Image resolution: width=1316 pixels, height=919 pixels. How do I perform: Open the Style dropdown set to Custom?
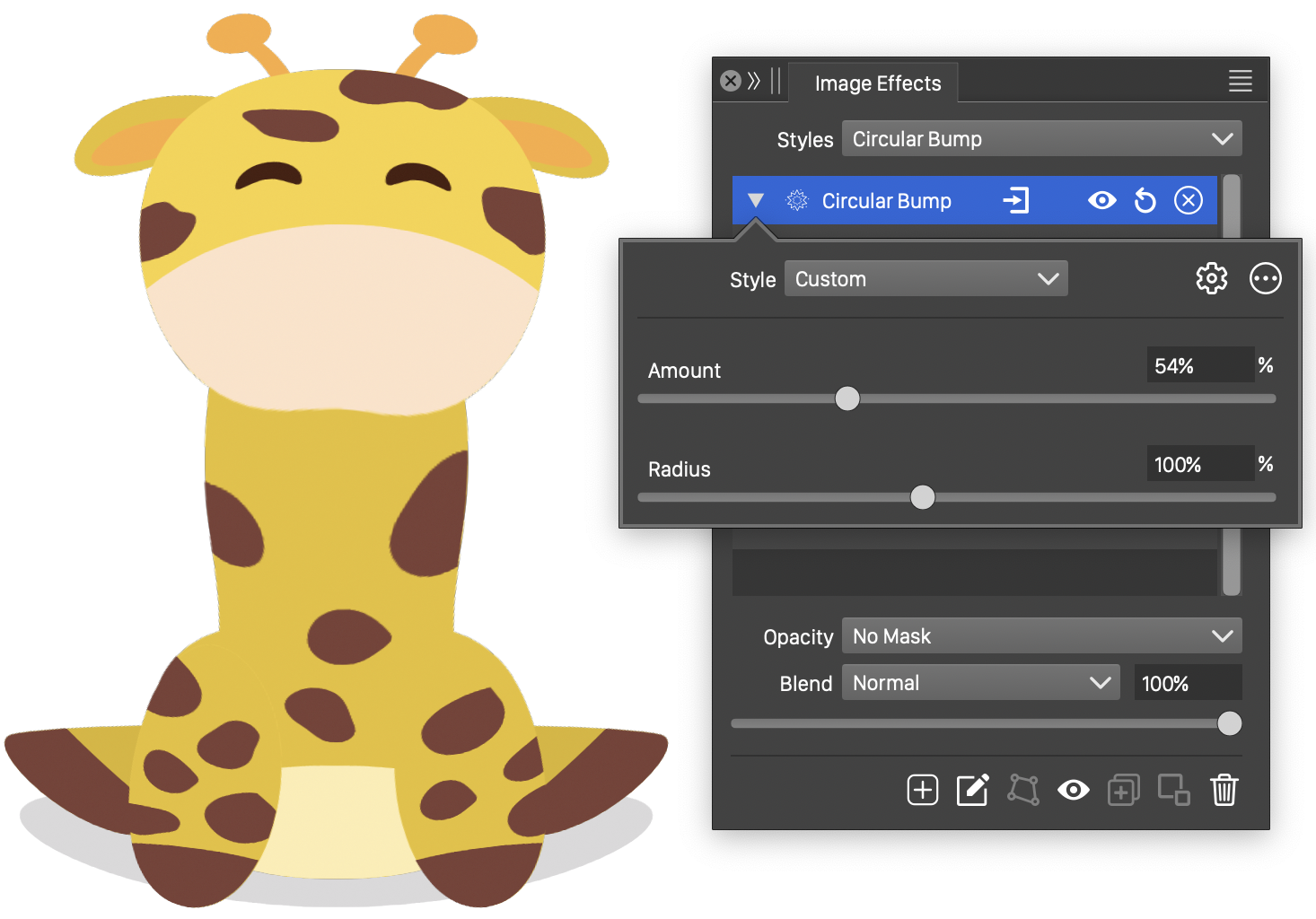[x=926, y=279]
